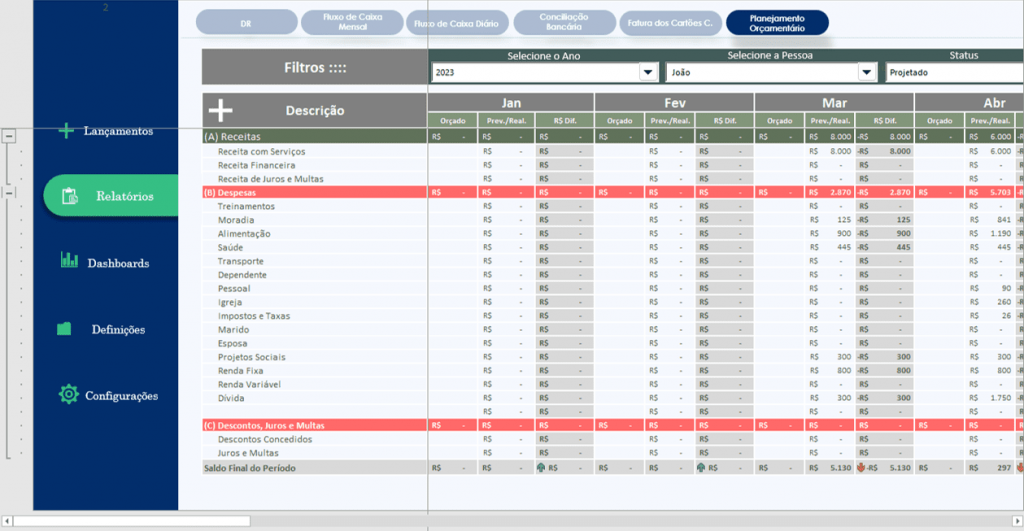Click the red arrow icon in Mar Saldo Final
The image size is (1024, 531).
pos(861,468)
